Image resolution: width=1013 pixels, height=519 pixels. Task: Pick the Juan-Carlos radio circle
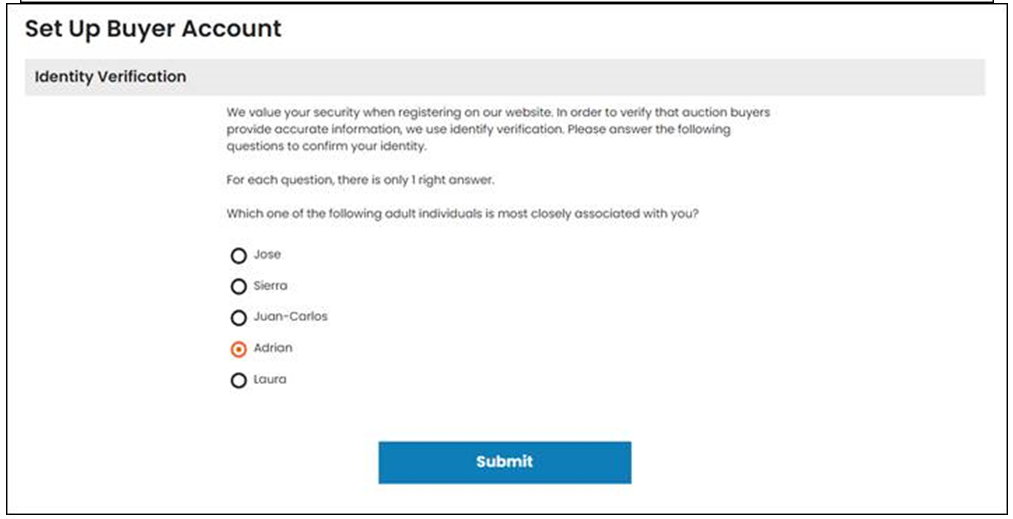[238, 317]
